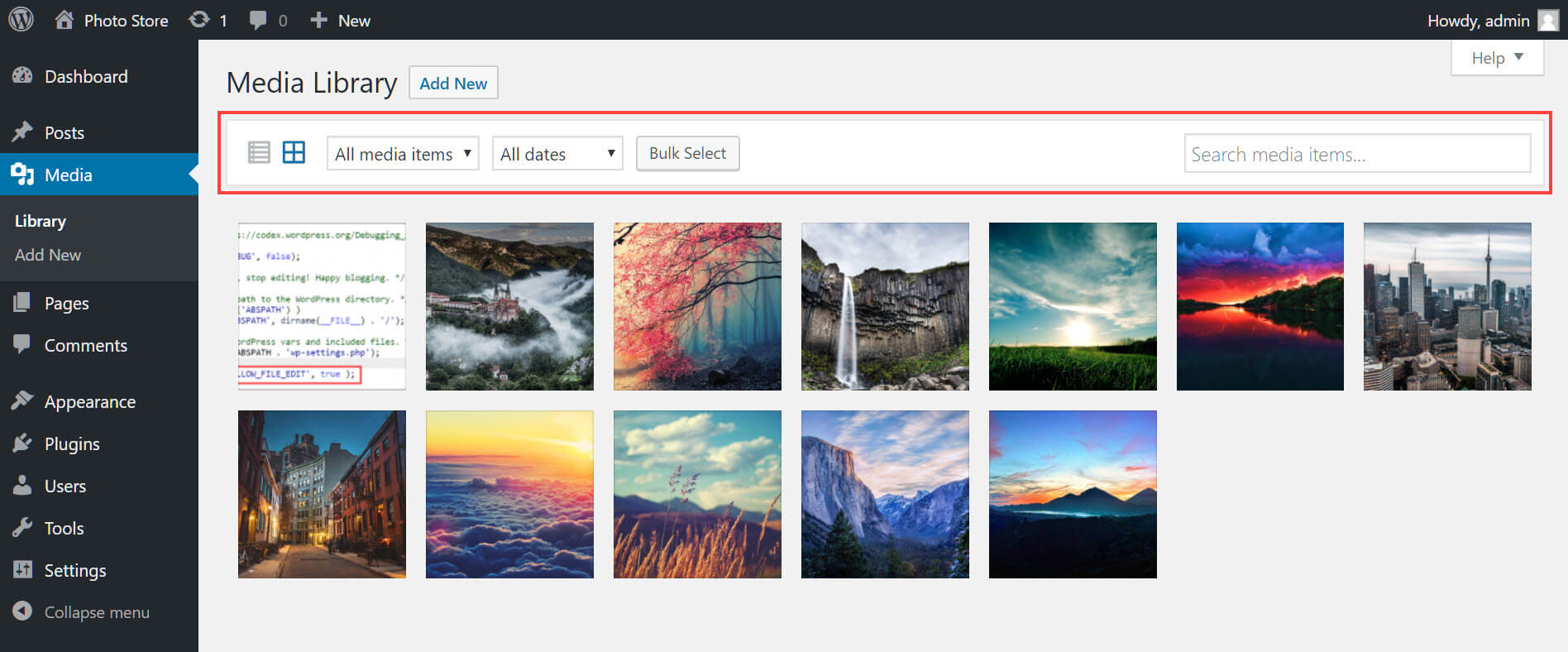The image size is (1568, 652).
Task: Open the Comments menu label in sidebar
Action: pyautogui.click(x=85, y=345)
